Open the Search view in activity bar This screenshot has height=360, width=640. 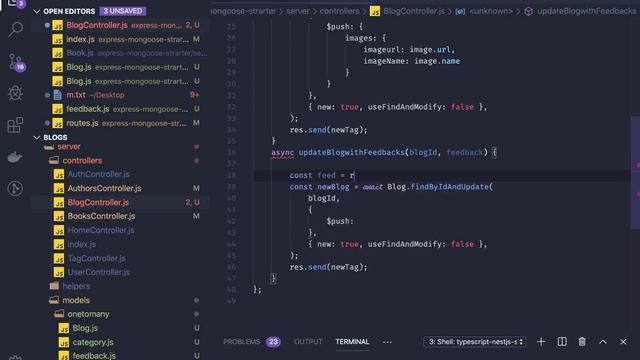coord(16,29)
